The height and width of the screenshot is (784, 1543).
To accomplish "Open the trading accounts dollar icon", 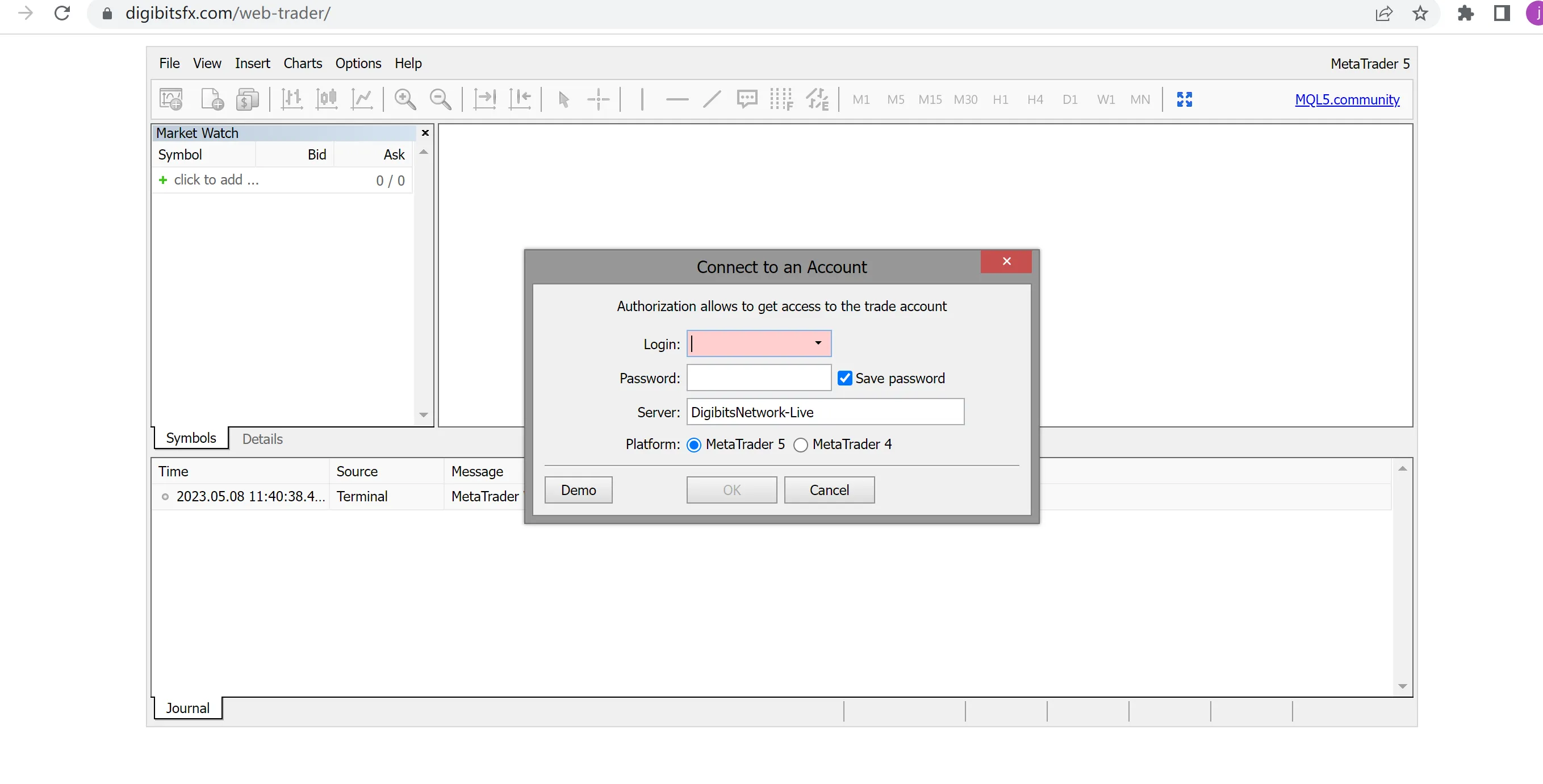I will [x=248, y=99].
